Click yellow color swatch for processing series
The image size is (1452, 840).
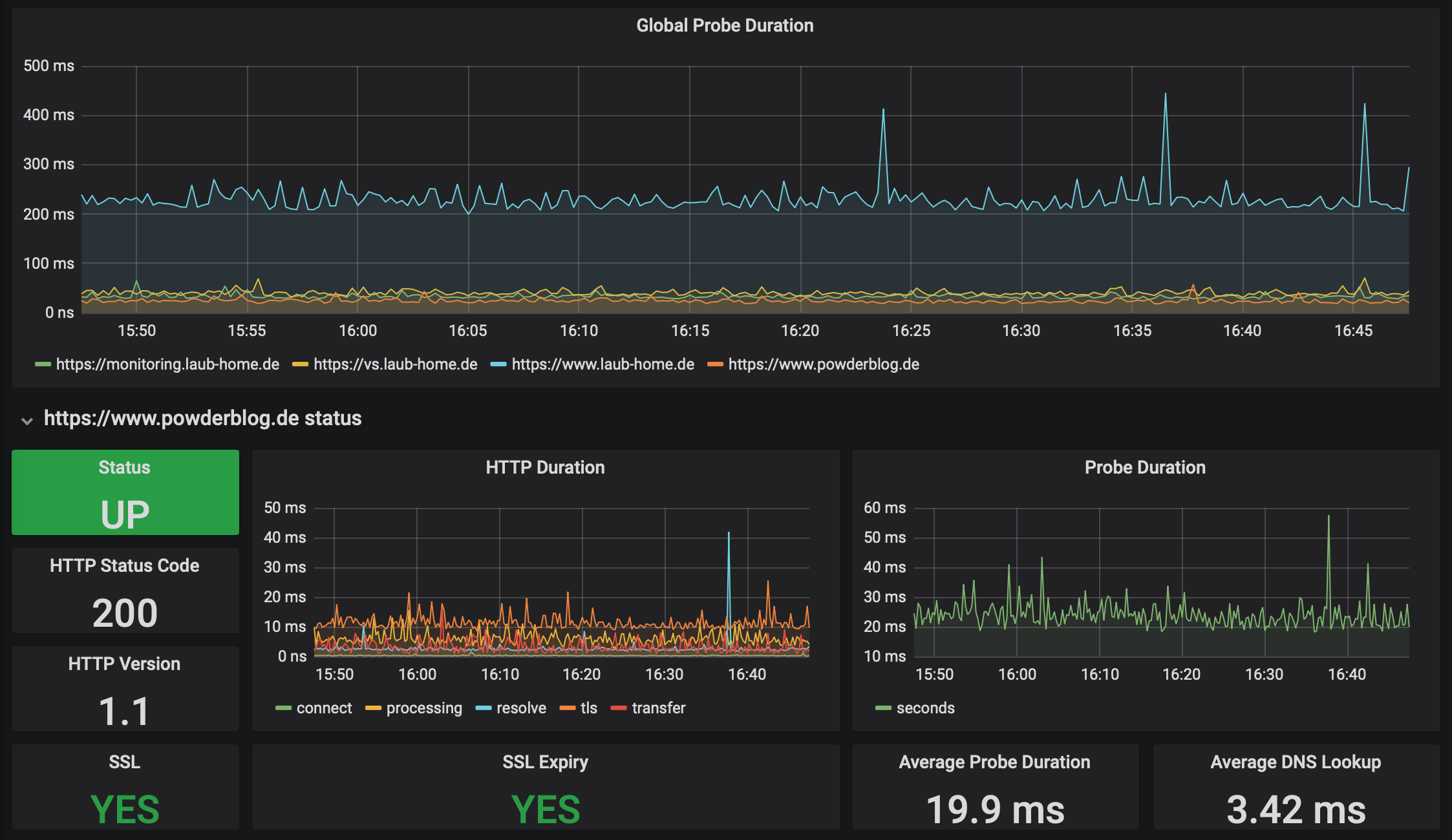click(373, 708)
